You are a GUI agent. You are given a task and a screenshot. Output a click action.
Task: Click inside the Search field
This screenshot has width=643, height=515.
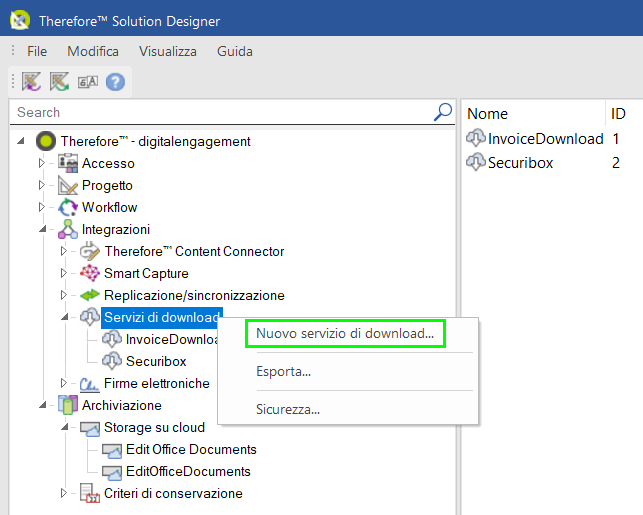coord(220,112)
